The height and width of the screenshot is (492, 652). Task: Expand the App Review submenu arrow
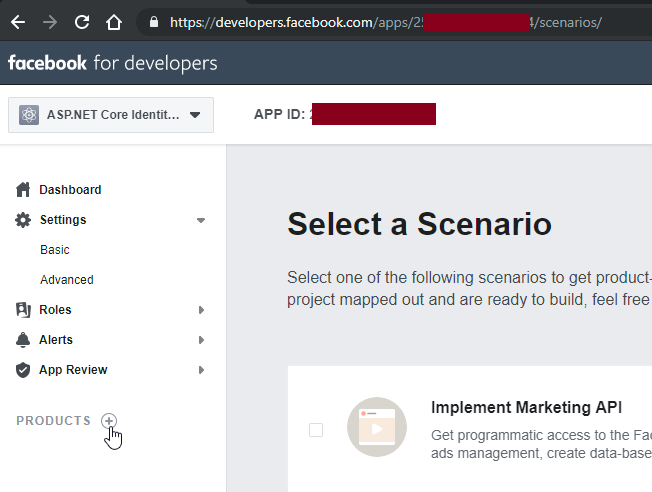201,370
